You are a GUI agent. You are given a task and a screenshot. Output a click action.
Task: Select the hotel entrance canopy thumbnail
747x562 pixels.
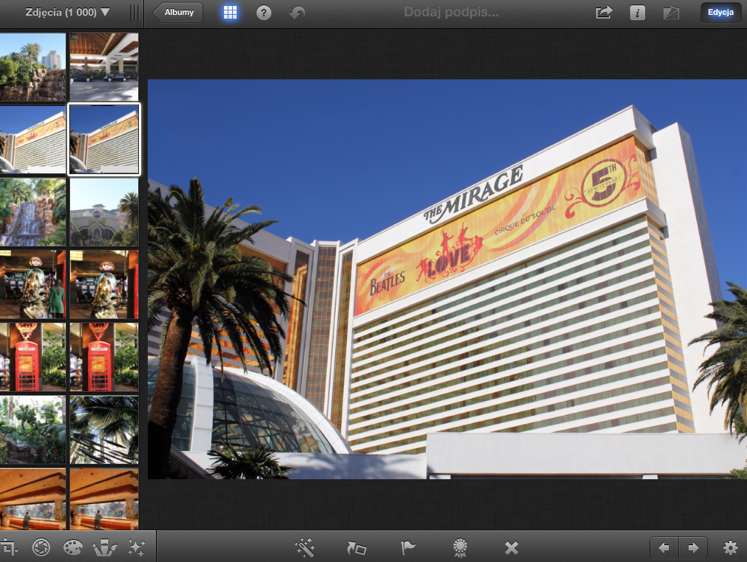pos(104,67)
